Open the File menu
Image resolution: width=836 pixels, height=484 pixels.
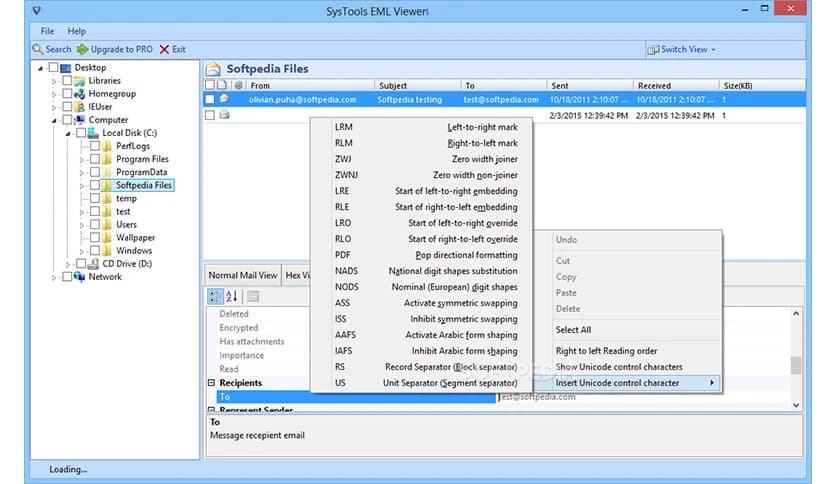[x=47, y=31]
